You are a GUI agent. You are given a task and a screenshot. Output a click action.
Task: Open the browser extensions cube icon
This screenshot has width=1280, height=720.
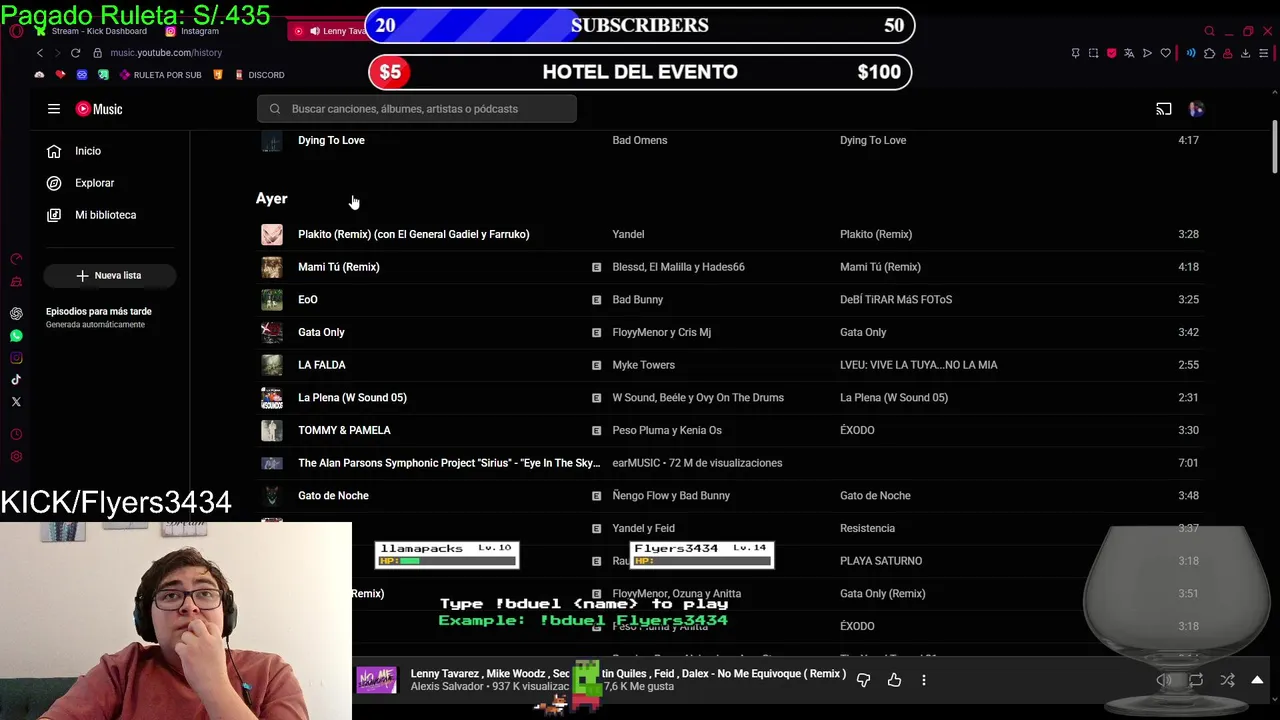[1209, 53]
